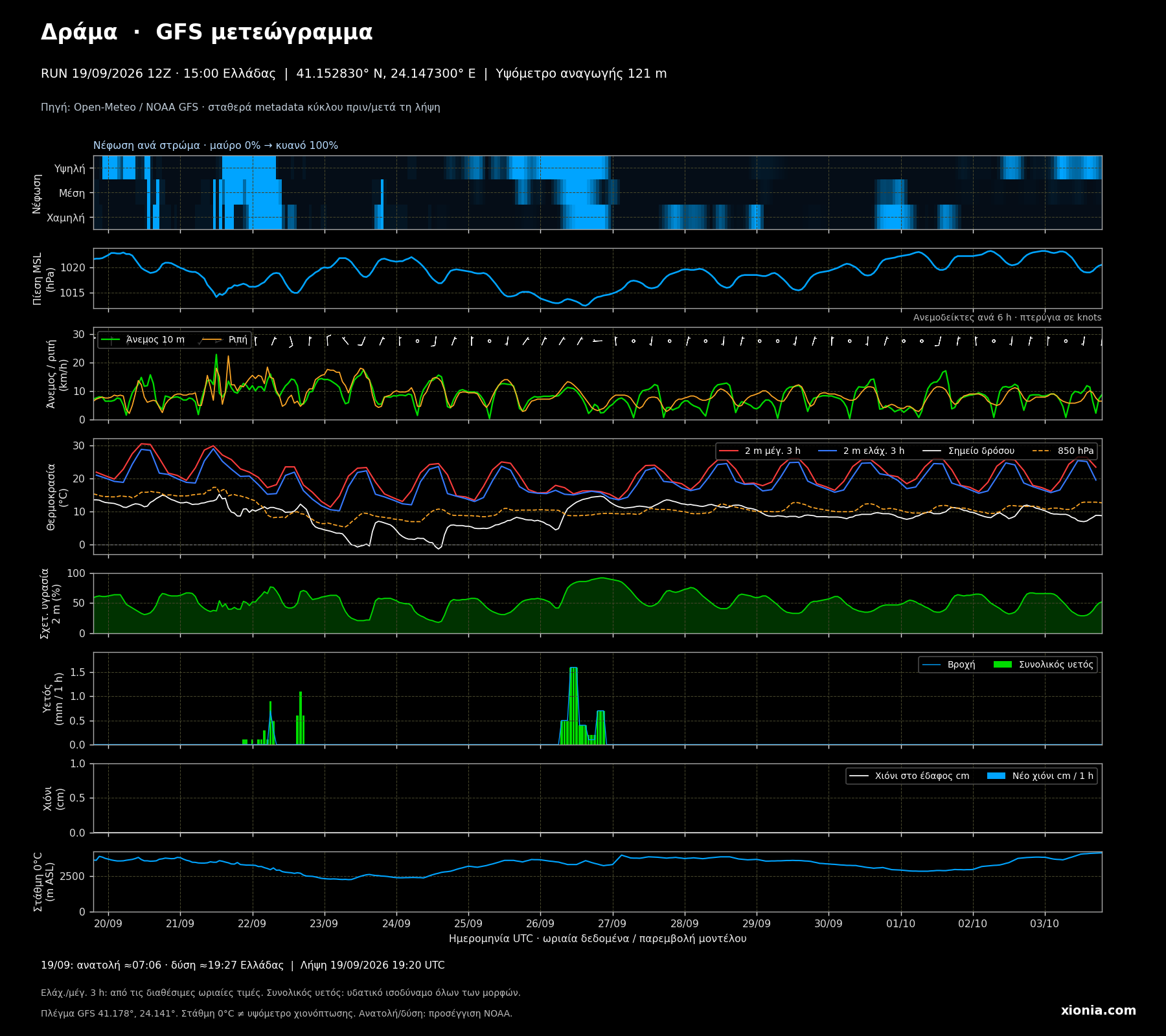Click the blue Νέο χιόνι legend swatch
The height and width of the screenshot is (1036, 1166).
pyautogui.click(x=996, y=776)
